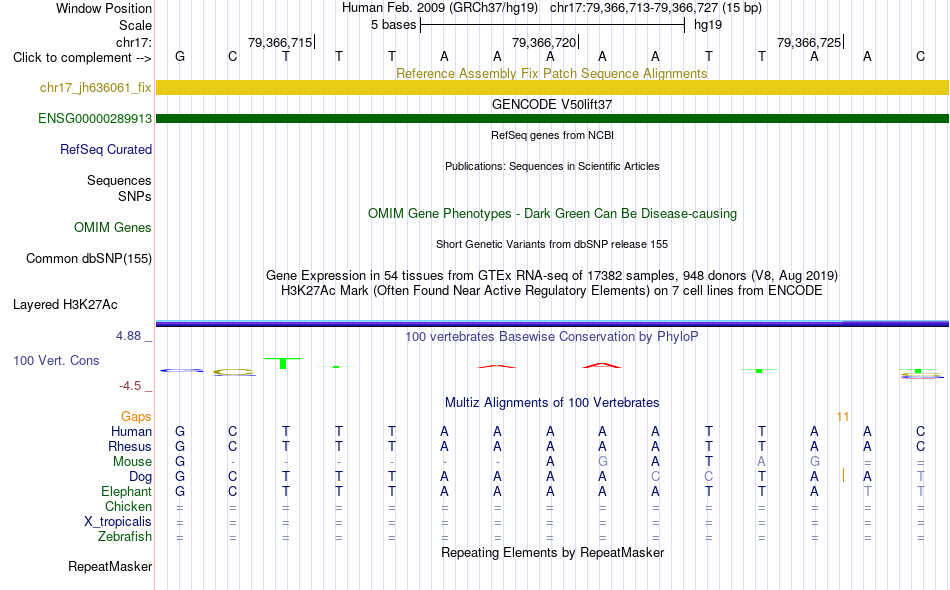Click the GENCODE V50lift37 track title

(x=552, y=104)
